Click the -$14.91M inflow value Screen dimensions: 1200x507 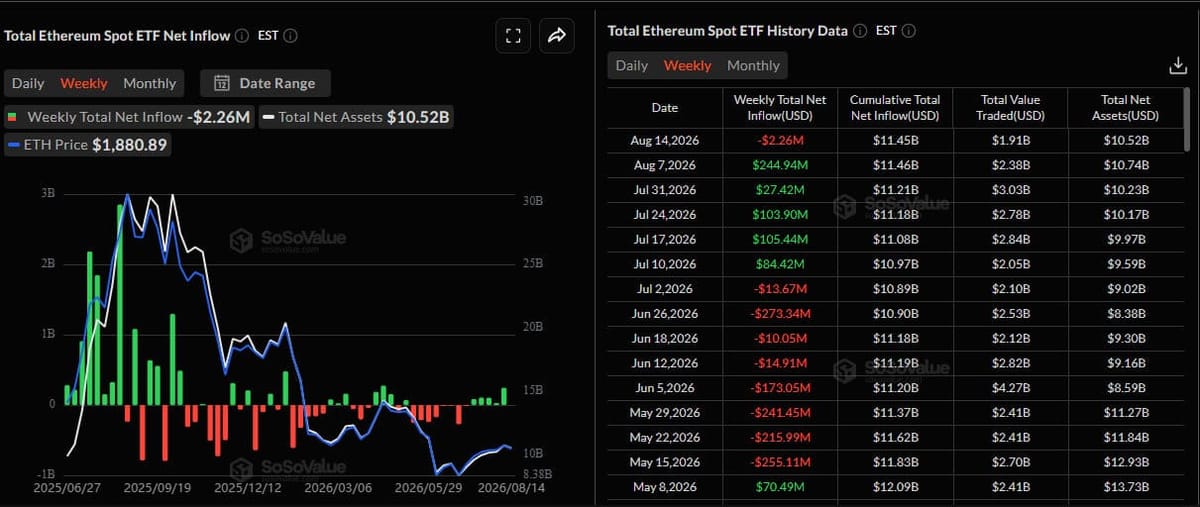(x=780, y=363)
